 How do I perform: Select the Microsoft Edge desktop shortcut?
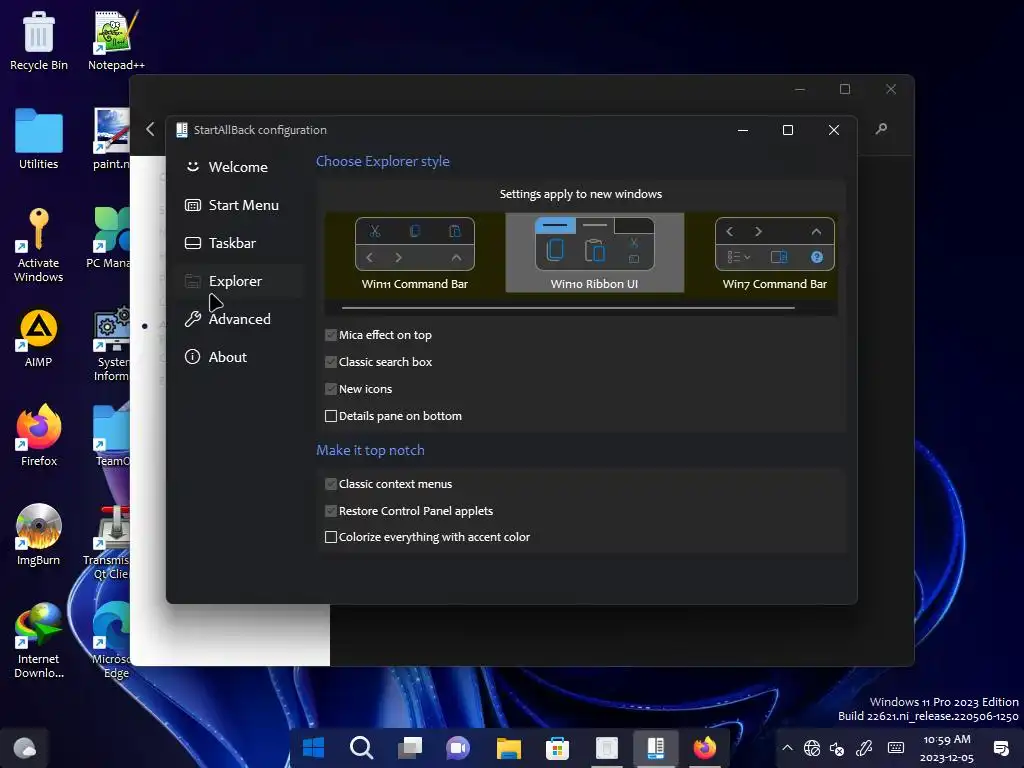click(x=112, y=641)
